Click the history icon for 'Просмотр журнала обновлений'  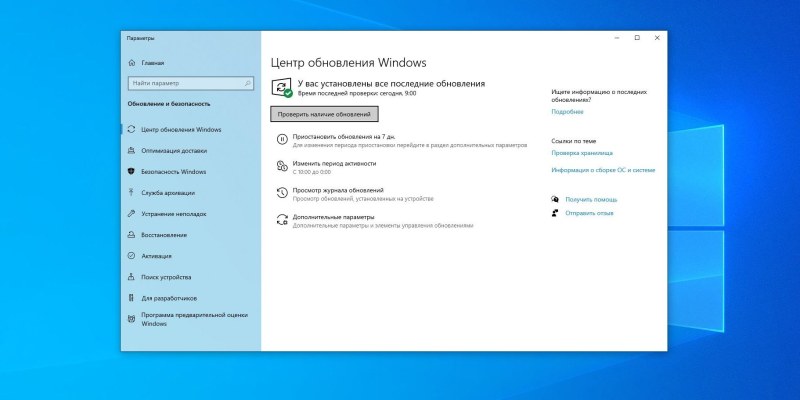tap(282, 193)
